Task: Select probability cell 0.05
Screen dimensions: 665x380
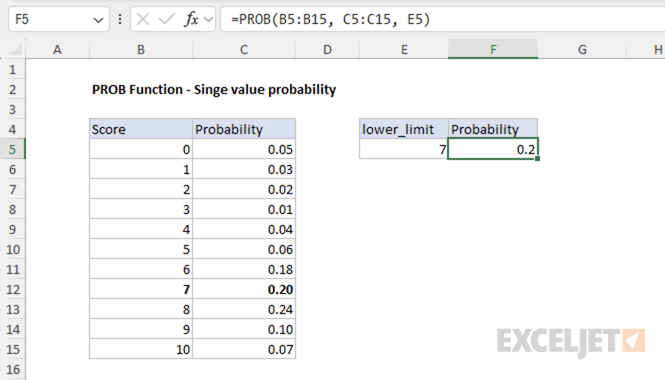Action: coord(244,149)
